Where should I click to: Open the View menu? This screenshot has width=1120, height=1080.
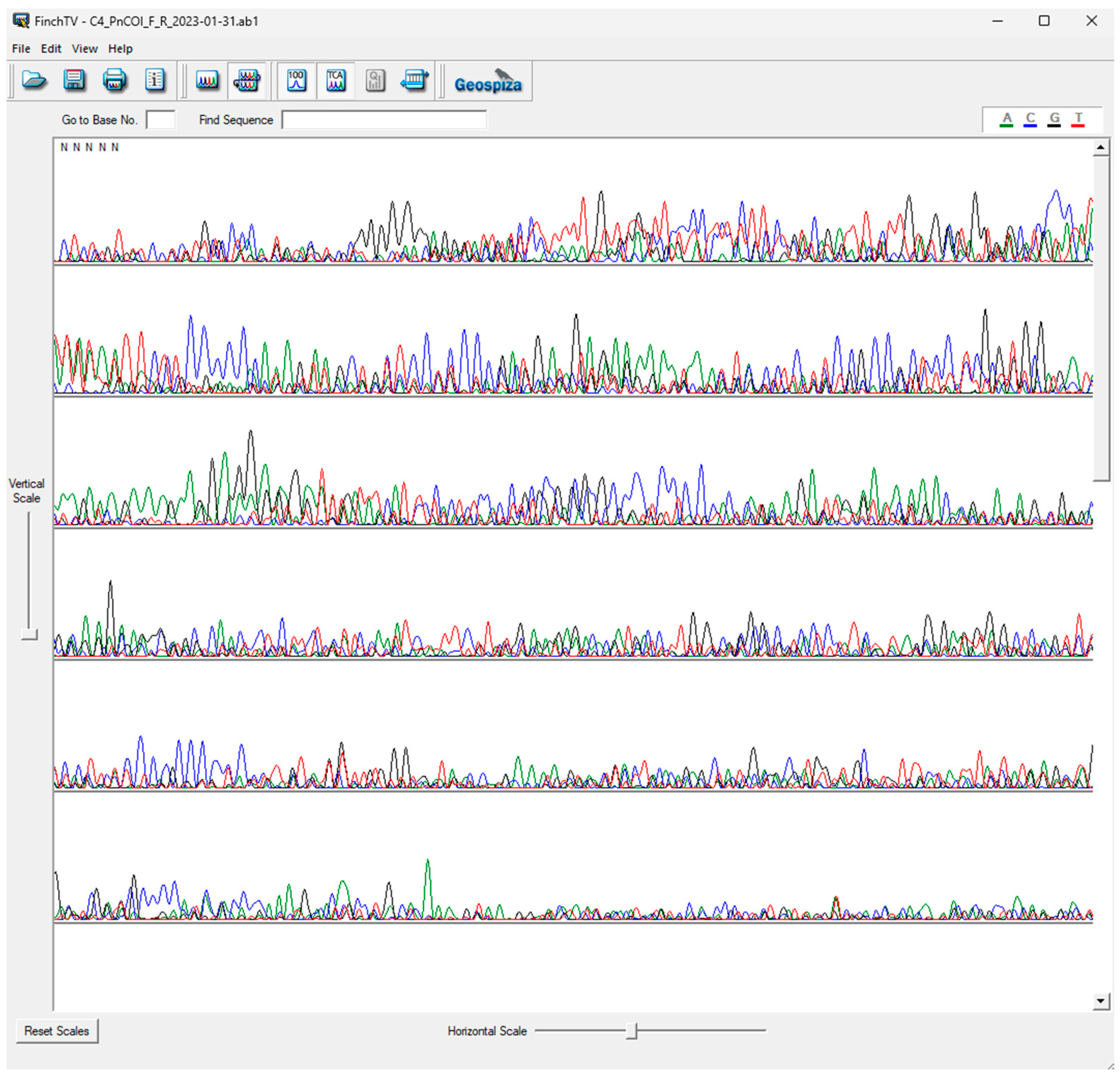tap(85, 48)
